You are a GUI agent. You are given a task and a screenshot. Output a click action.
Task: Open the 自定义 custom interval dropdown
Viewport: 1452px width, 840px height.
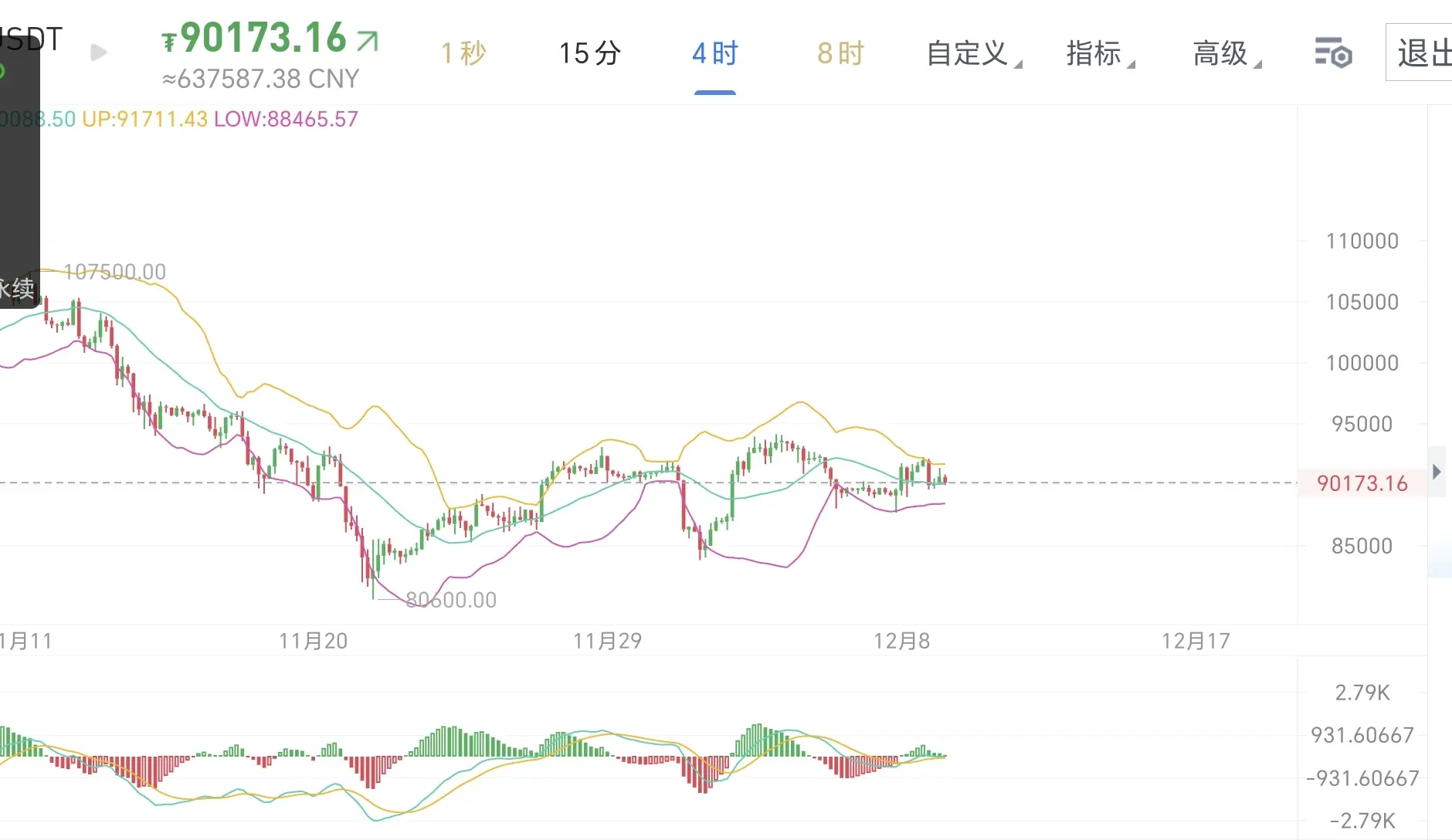coord(972,53)
